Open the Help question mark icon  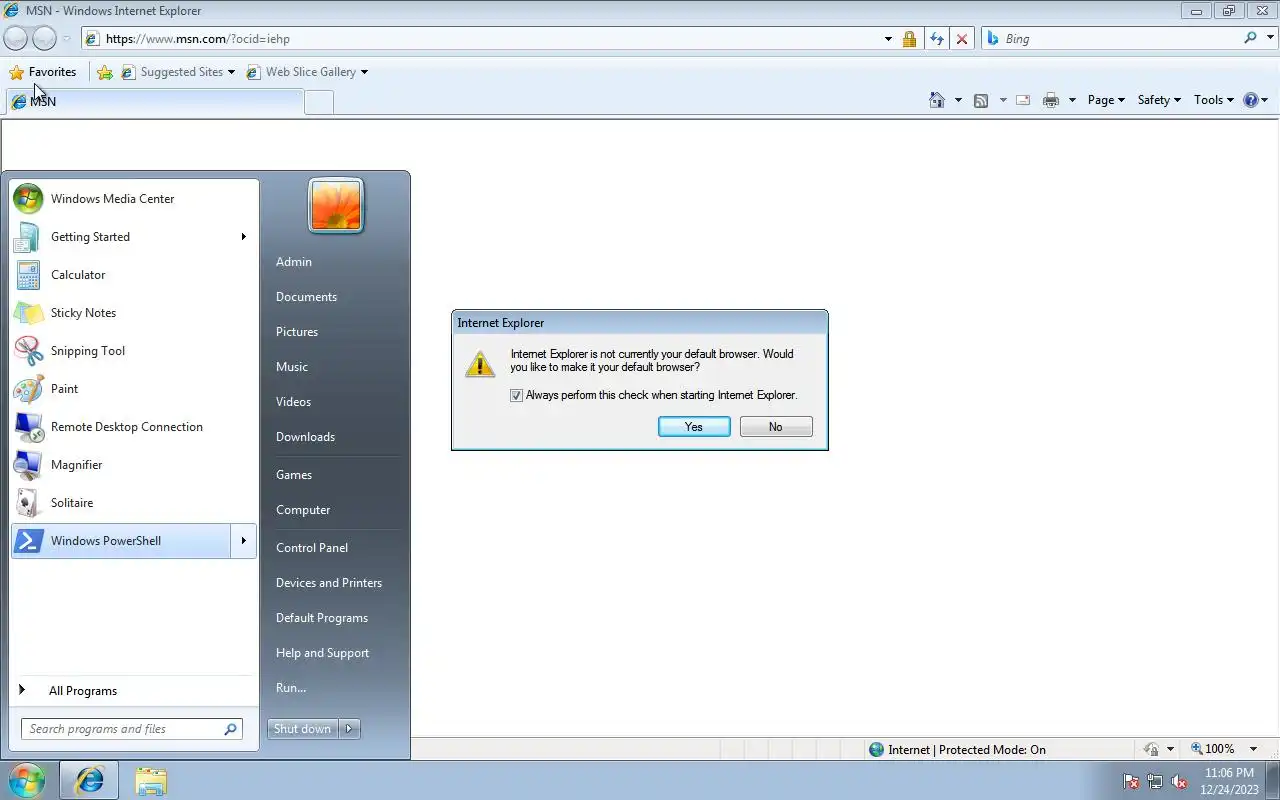point(1250,100)
